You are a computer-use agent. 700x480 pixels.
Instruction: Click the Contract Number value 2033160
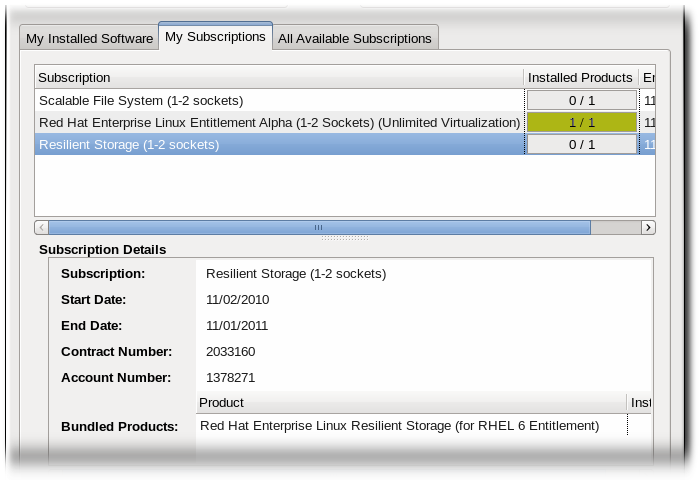point(230,351)
